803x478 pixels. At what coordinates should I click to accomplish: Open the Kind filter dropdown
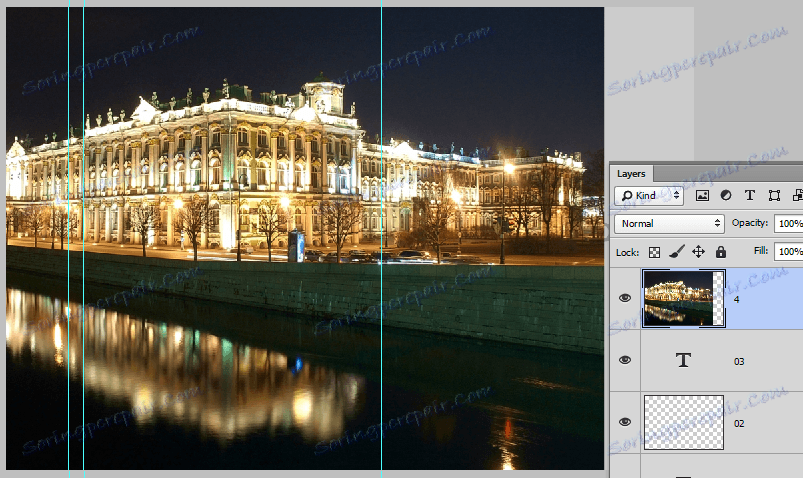649,196
